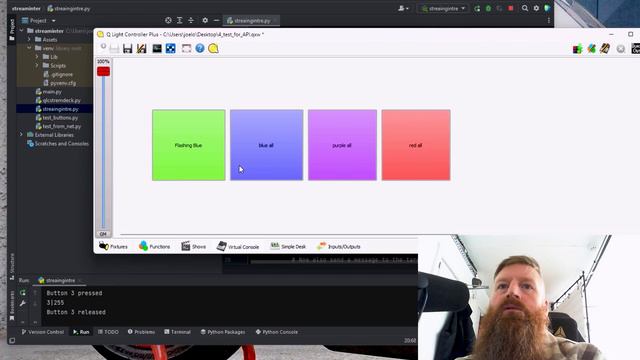Switch to the Virtual Console tab

(x=238, y=247)
